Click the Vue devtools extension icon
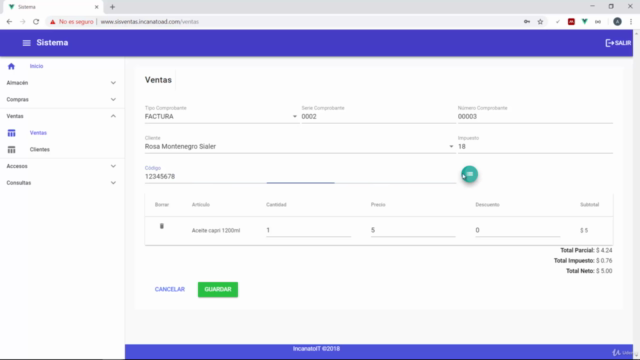Screen dimensions: 640x360 coord(584,22)
